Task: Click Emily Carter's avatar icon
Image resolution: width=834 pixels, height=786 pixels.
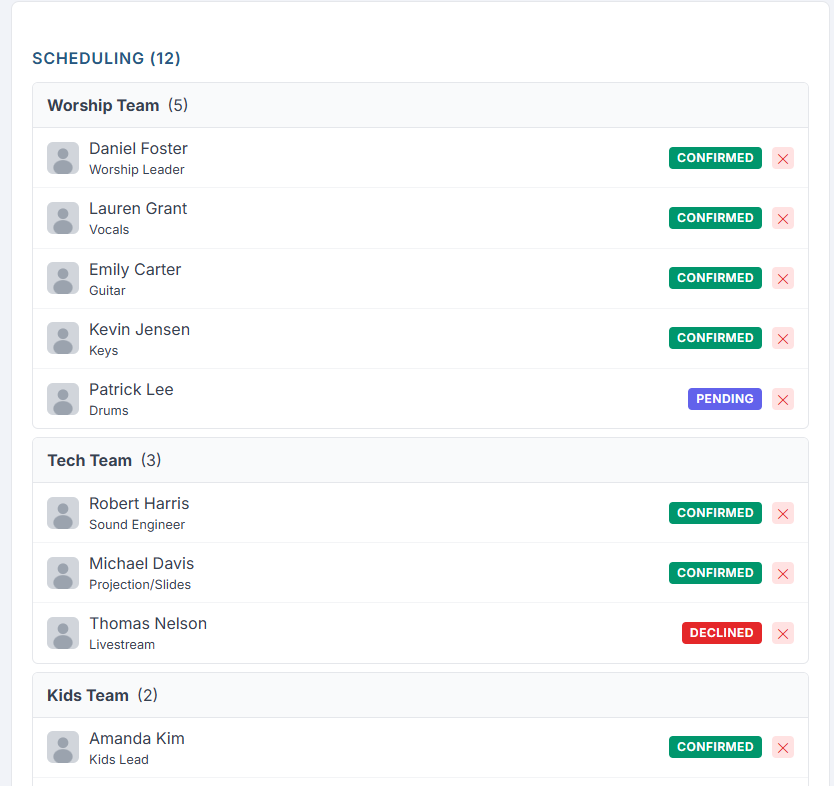Action: pos(62,278)
